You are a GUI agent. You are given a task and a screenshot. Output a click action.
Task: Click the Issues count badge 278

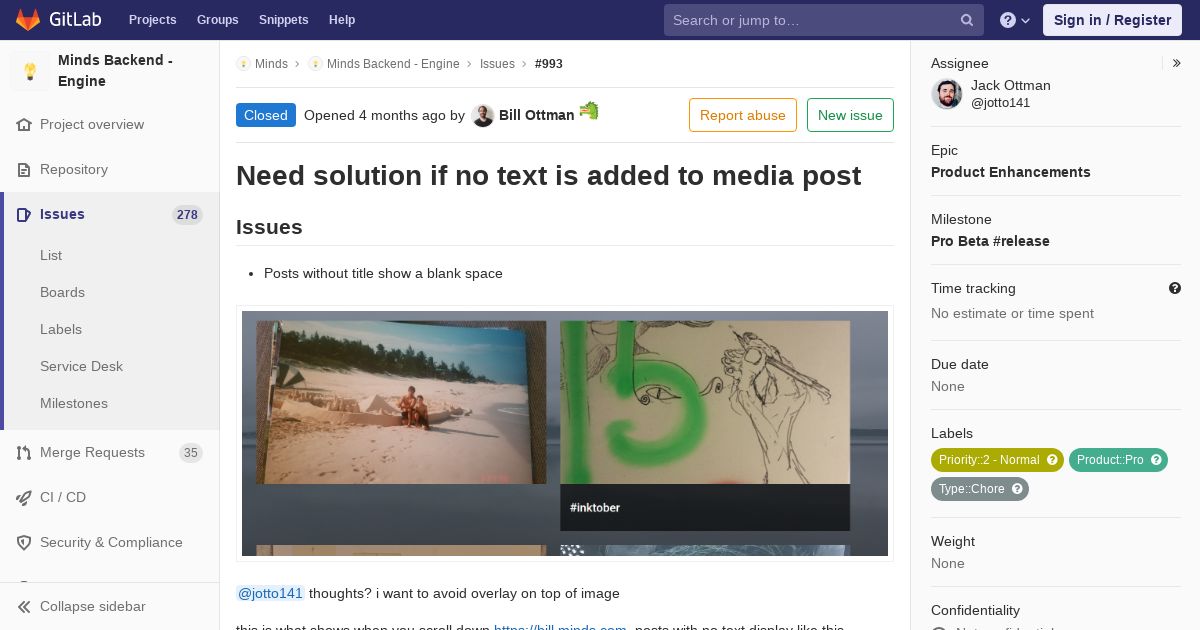(x=187, y=215)
